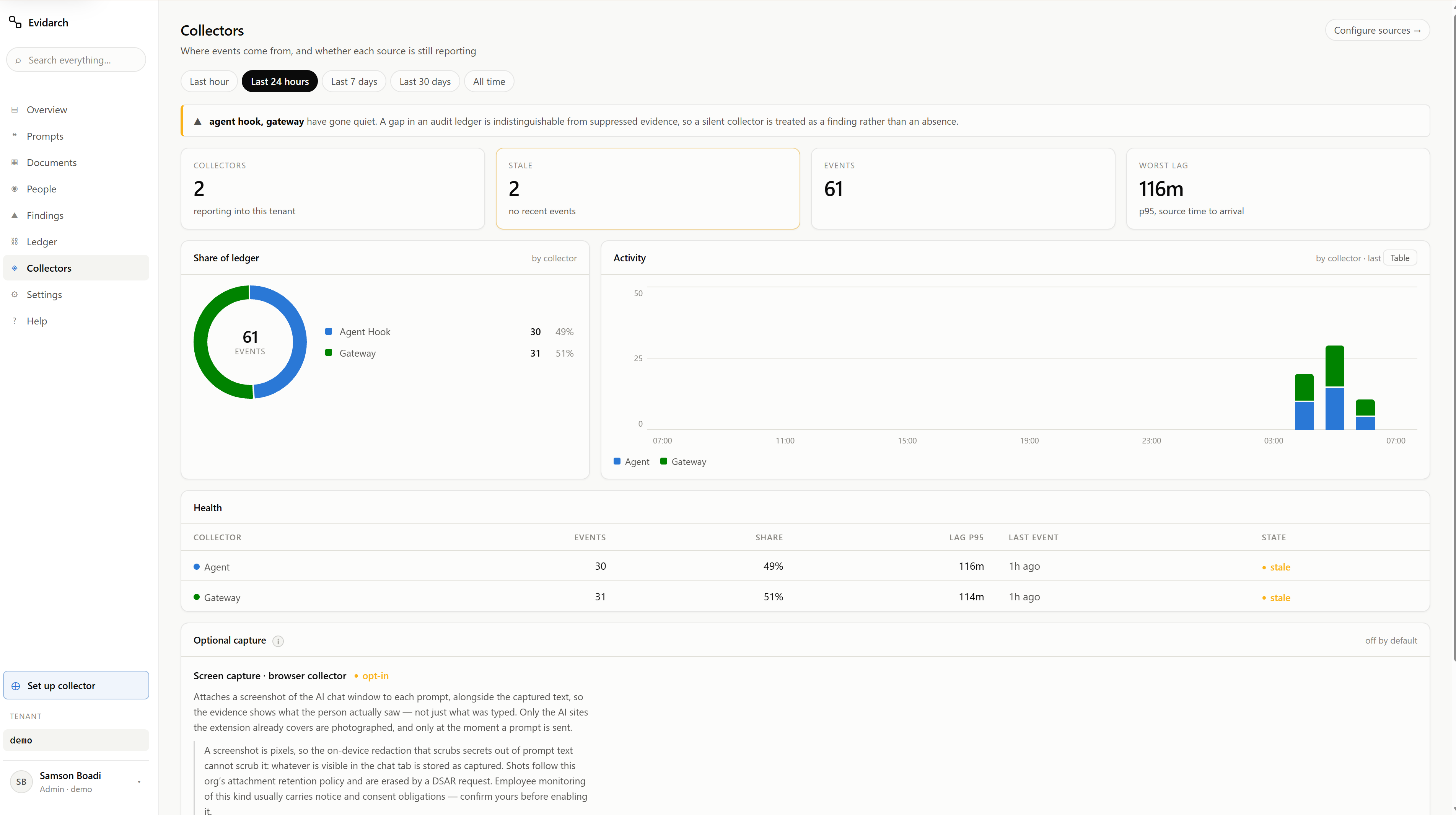Screen dimensions: 1456x815
Task: Click the blue Agent Hook legend swatch
Action: 328,331
